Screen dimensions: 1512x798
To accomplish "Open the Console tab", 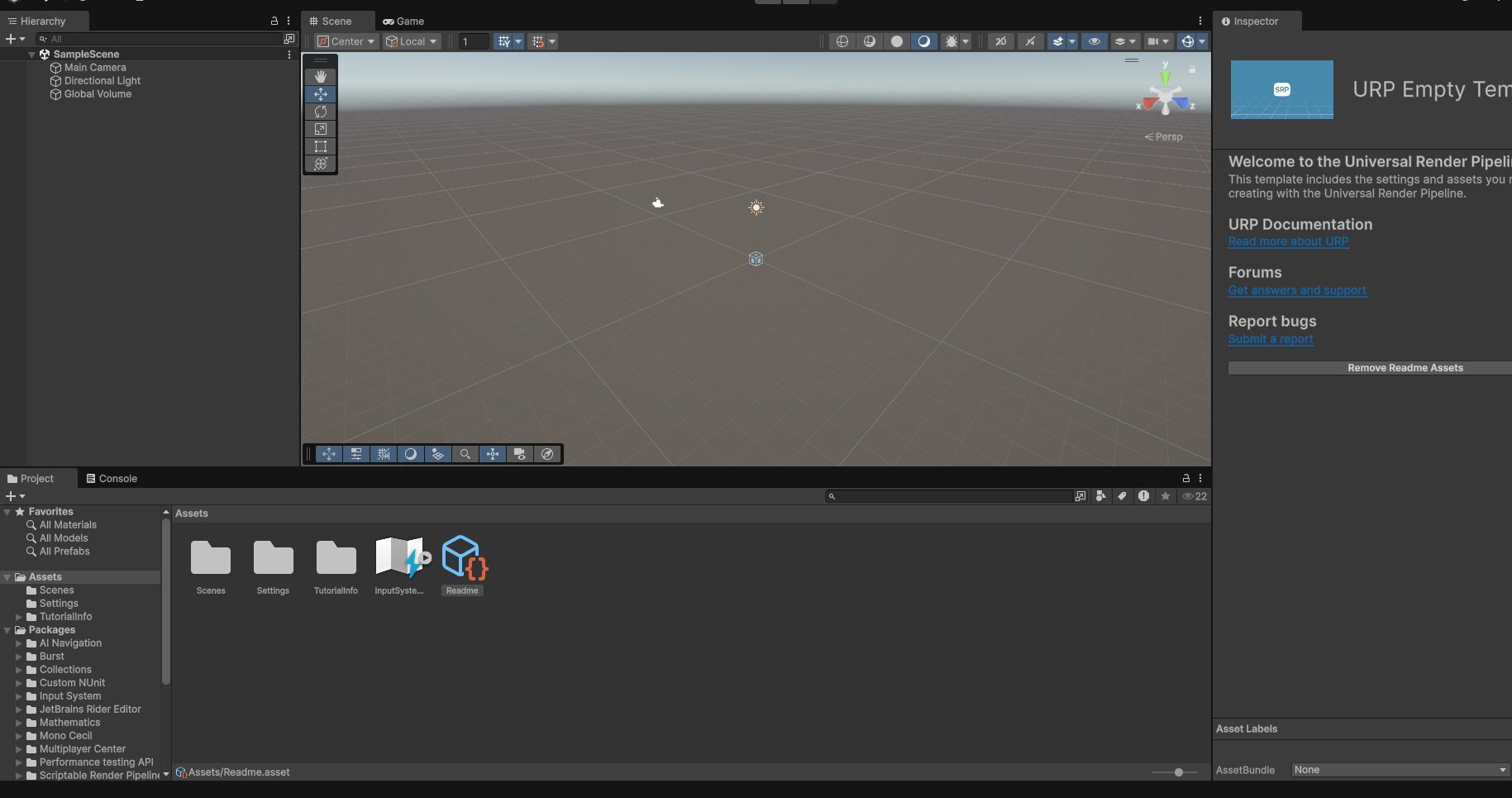I will (112, 478).
